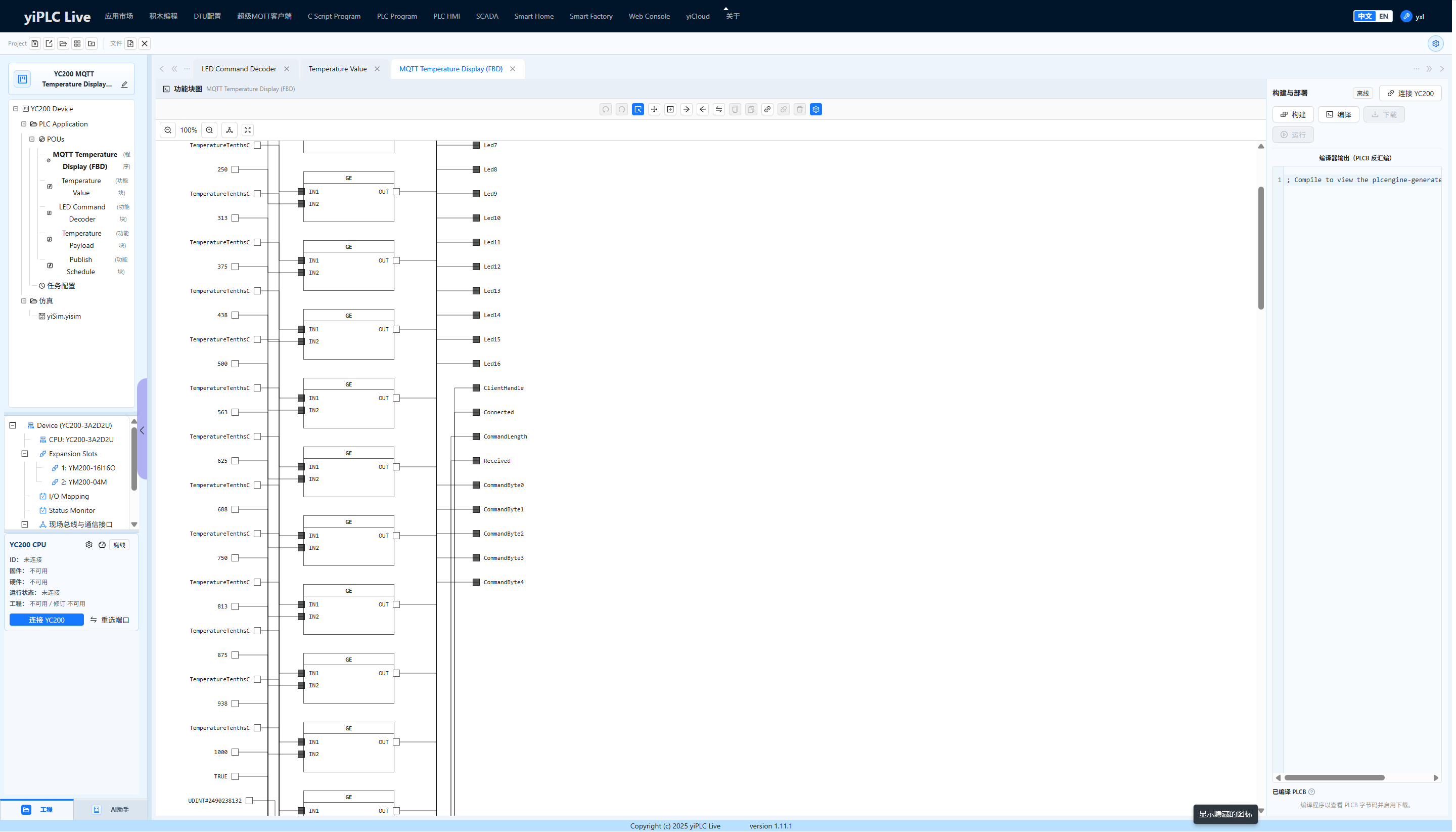The image size is (1456, 832).
Task: Open the SCADA menu item
Action: [487, 16]
